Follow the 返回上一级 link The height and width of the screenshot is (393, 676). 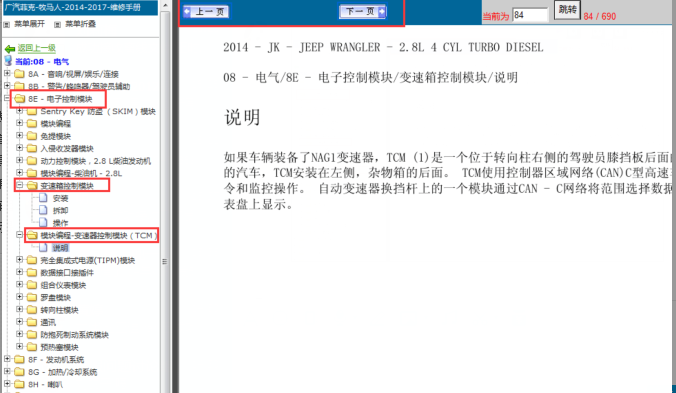tap(37, 48)
